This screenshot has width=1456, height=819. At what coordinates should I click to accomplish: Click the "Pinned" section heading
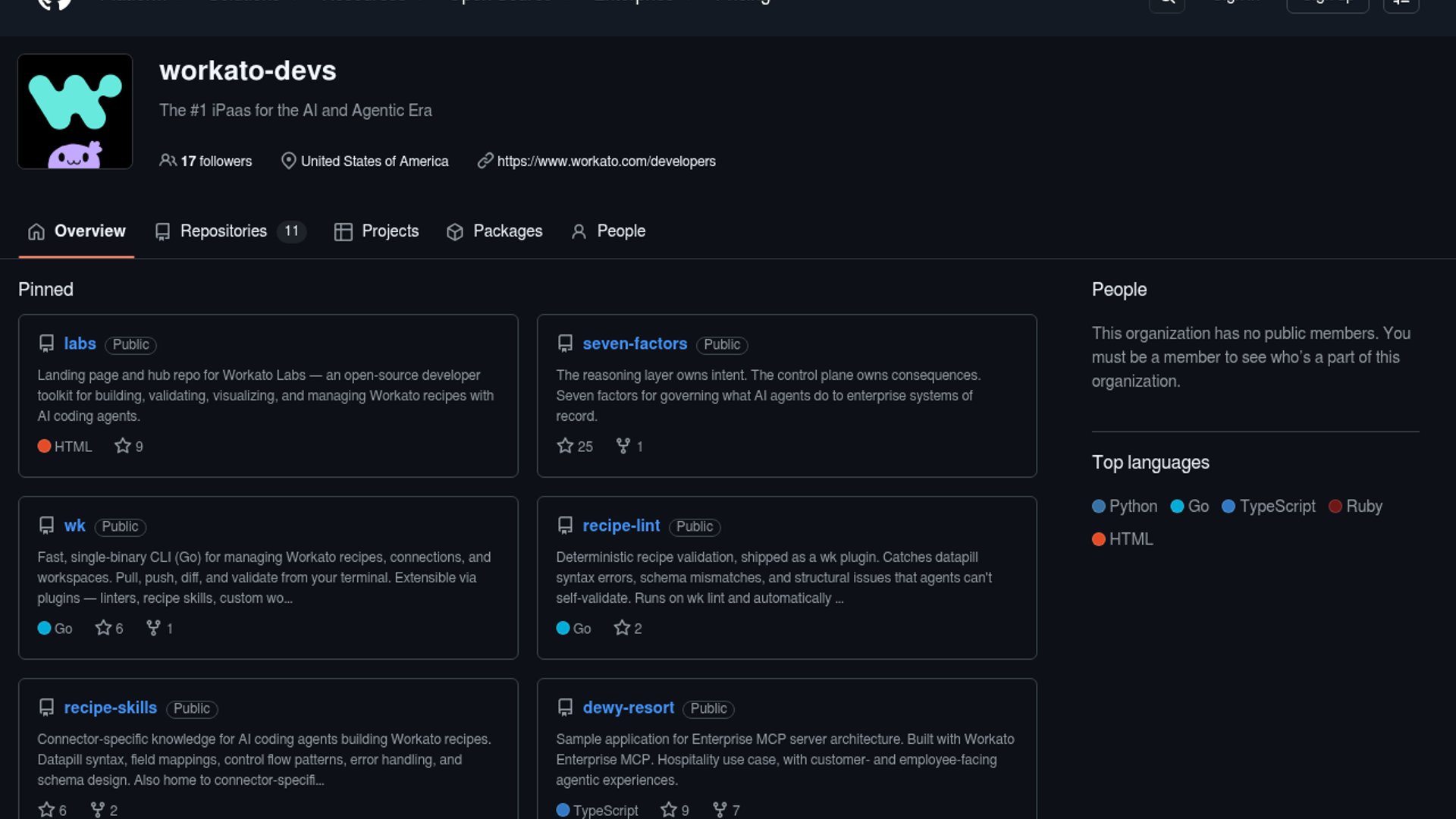click(45, 290)
